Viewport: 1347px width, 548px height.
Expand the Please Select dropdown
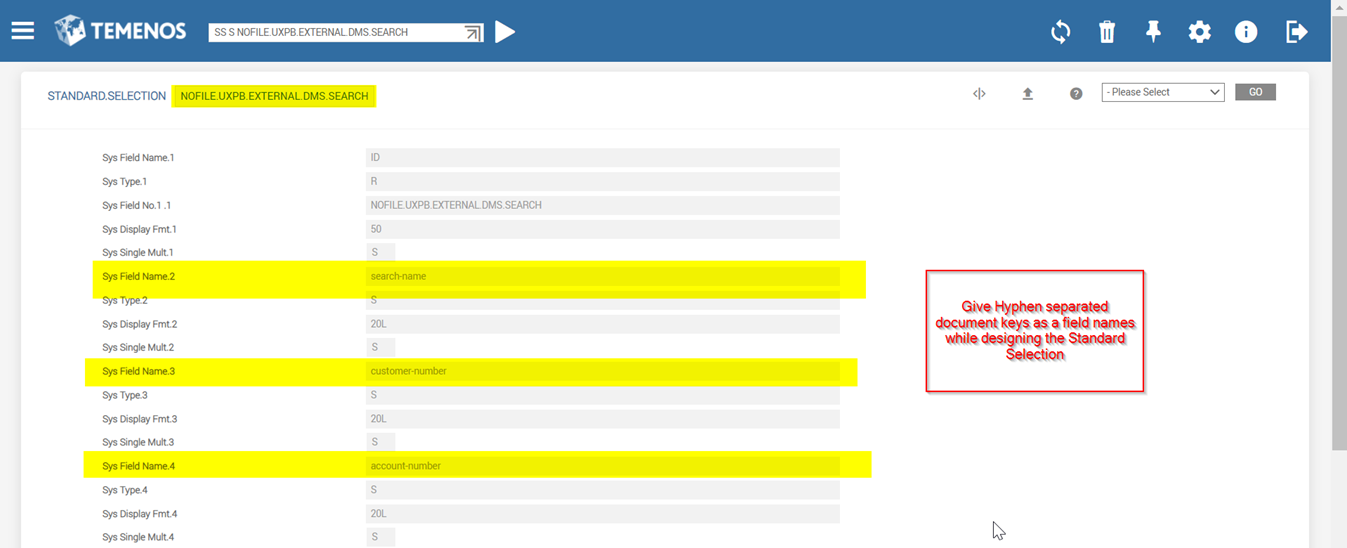[x=1162, y=92]
